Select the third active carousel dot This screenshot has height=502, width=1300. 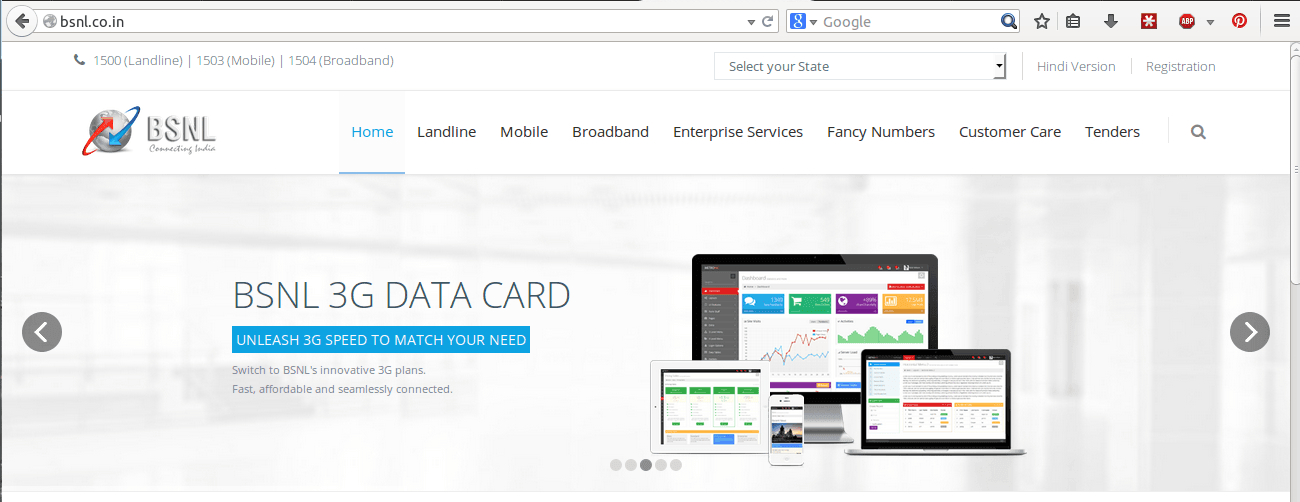tap(646, 465)
